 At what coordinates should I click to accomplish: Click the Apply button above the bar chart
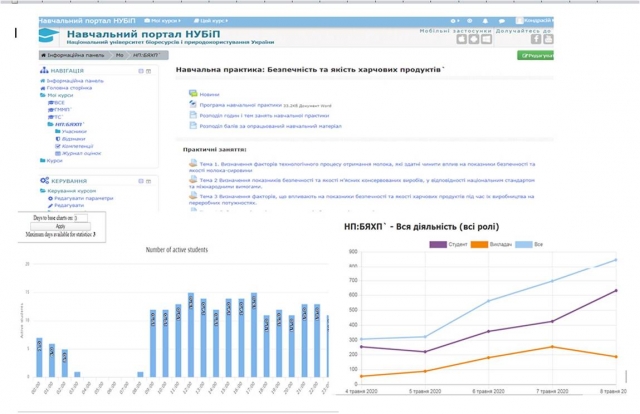(60, 226)
